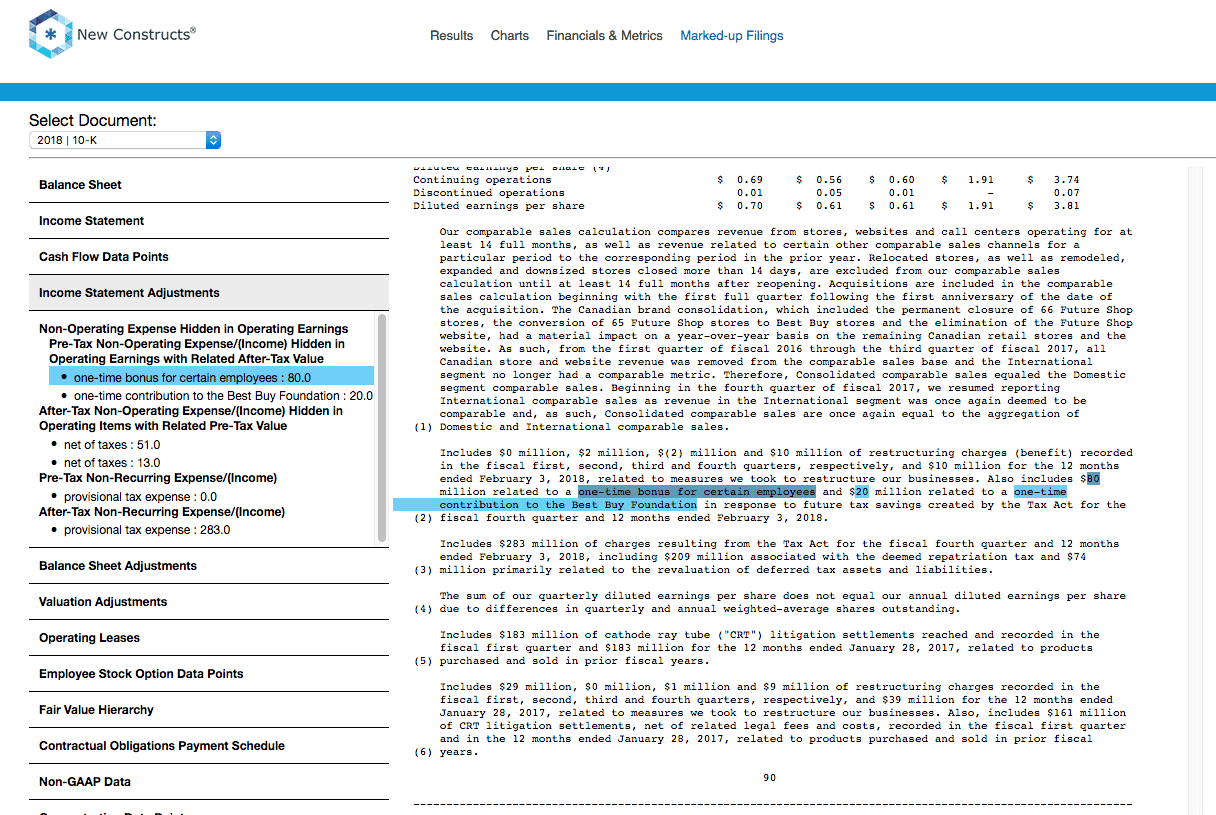The height and width of the screenshot is (815, 1216).
Task: Select Best Buy Foundation contribution : 20.0 item
Action: [223, 396]
